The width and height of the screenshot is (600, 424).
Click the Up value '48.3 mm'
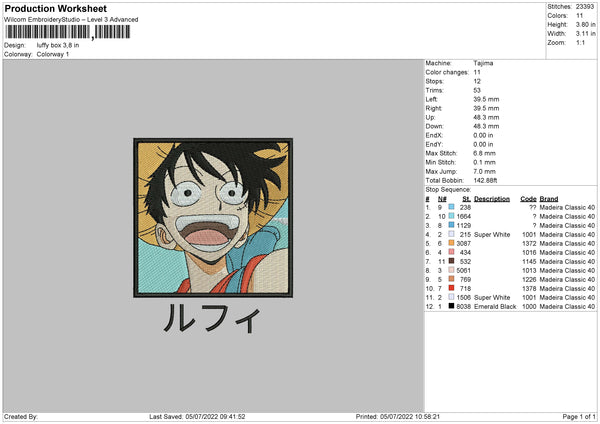pyautogui.click(x=486, y=117)
